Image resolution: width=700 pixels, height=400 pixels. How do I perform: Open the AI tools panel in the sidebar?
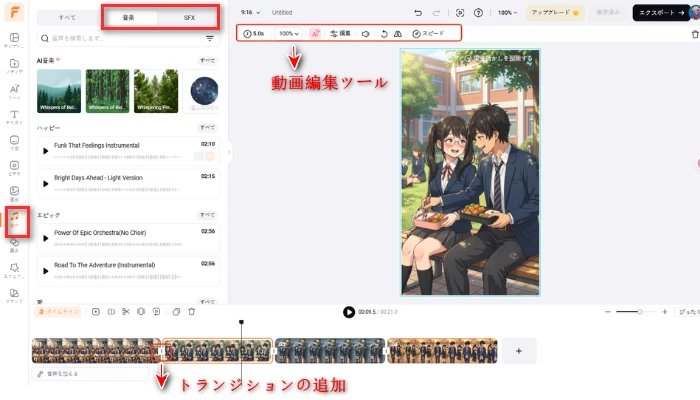[x=14, y=92]
